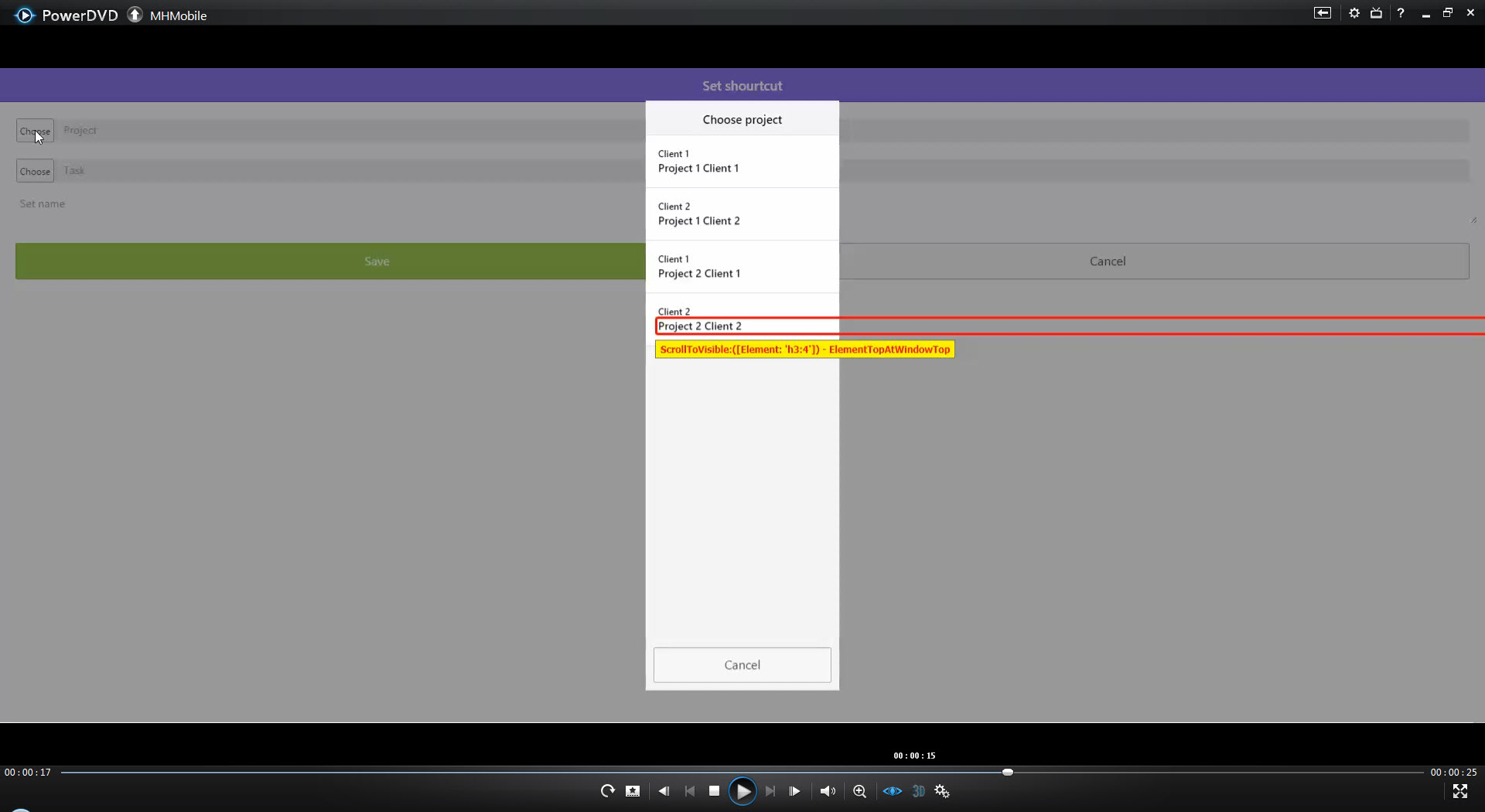This screenshot has width=1485, height=812.
Task: Open the zoom magnifier tool
Action: [x=859, y=791]
